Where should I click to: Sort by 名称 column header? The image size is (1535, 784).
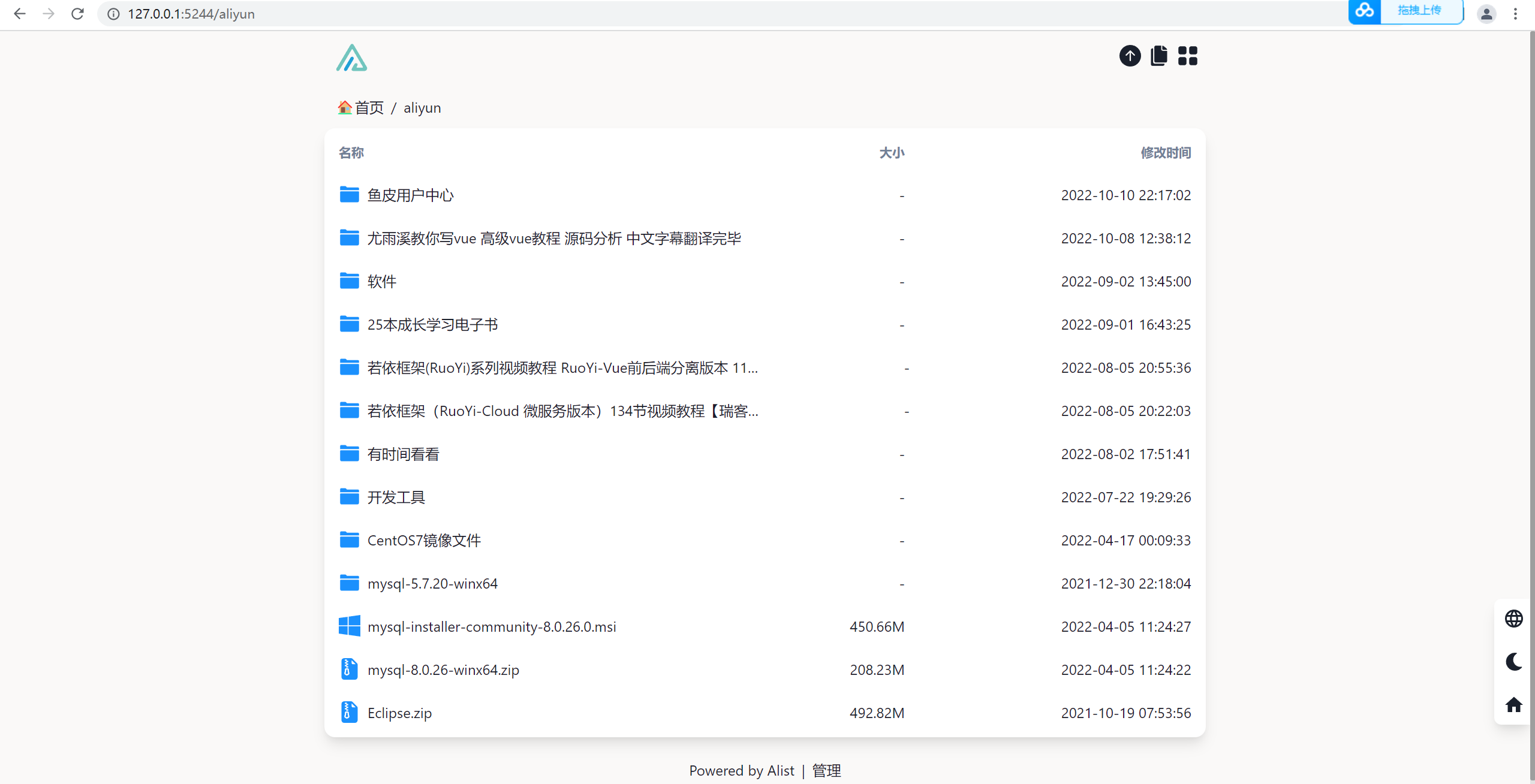pyautogui.click(x=351, y=153)
